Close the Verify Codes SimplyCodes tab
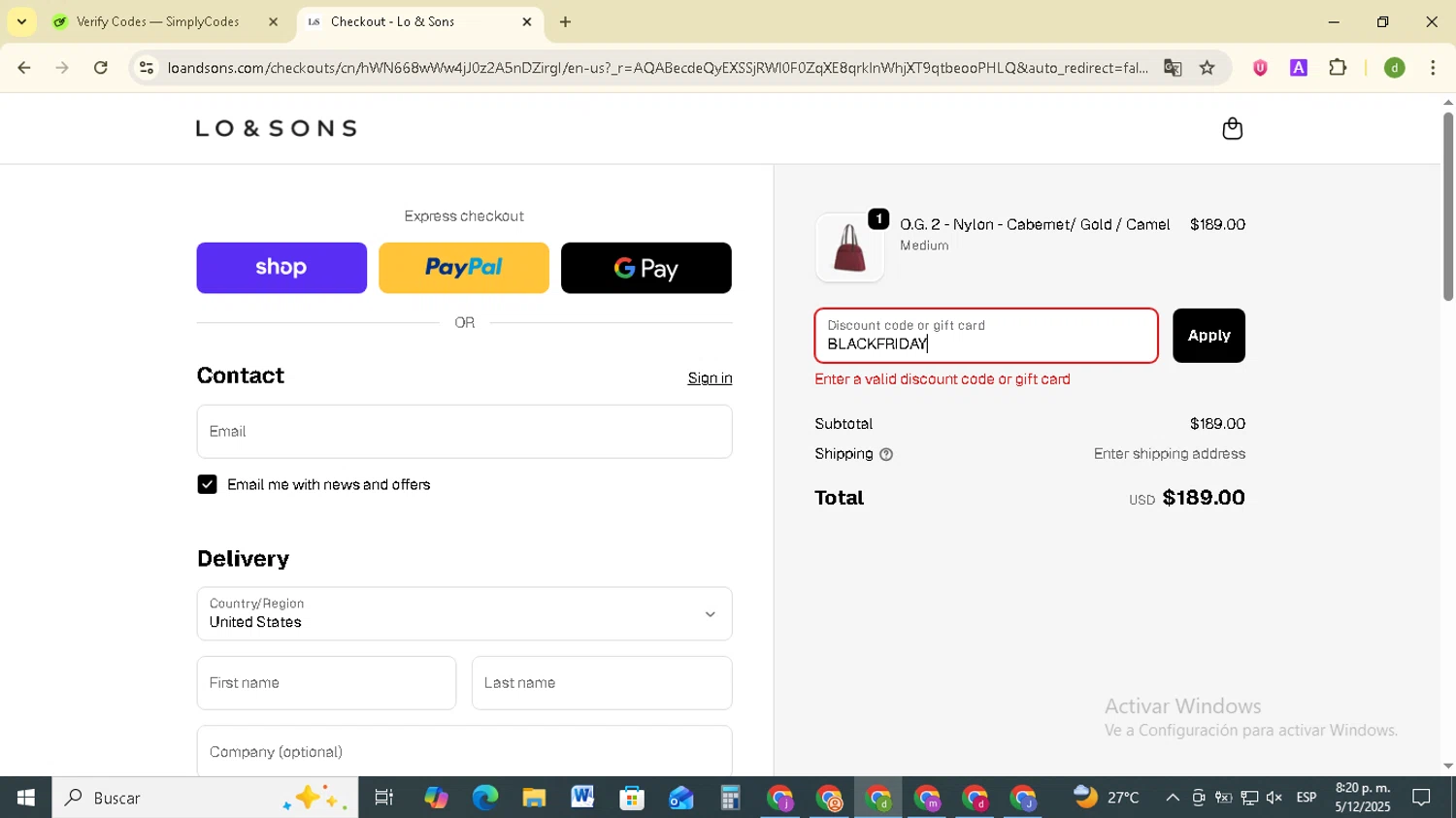The width and height of the screenshot is (1456, 818). click(273, 21)
